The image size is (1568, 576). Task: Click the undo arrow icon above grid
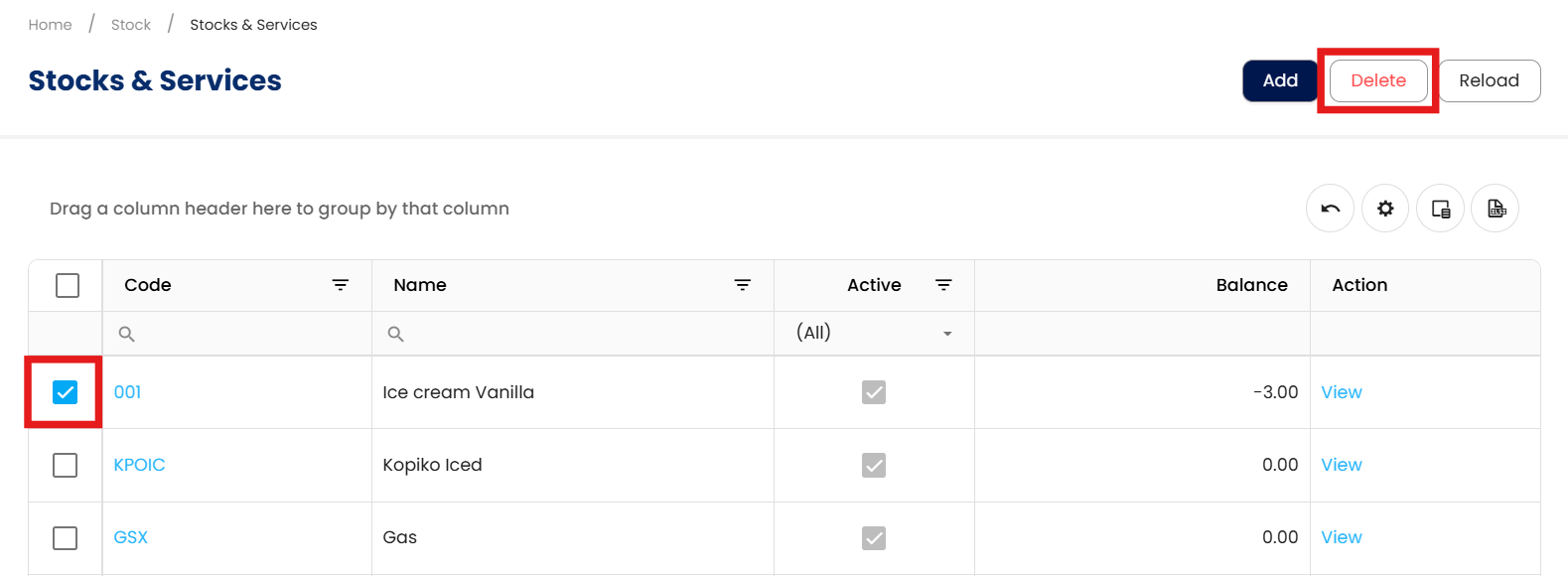pyautogui.click(x=1330, y=209)
